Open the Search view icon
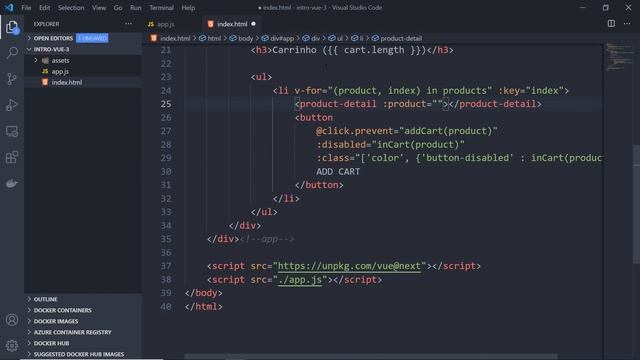Screen dimensions: 640x360 pyautogui.click(x=12, y=53)
